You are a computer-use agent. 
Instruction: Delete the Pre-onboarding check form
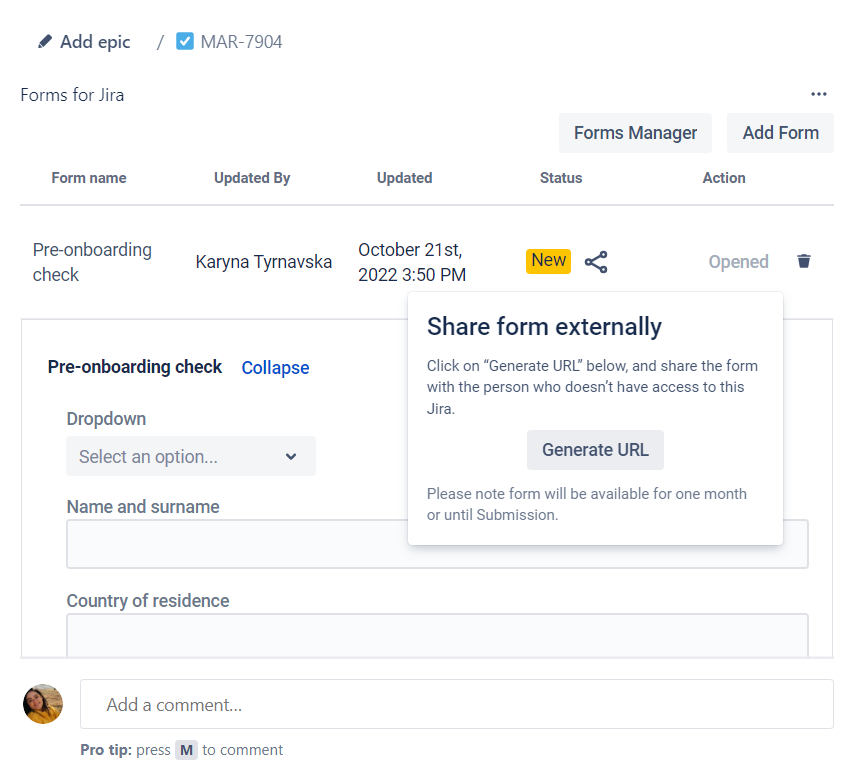804,261
